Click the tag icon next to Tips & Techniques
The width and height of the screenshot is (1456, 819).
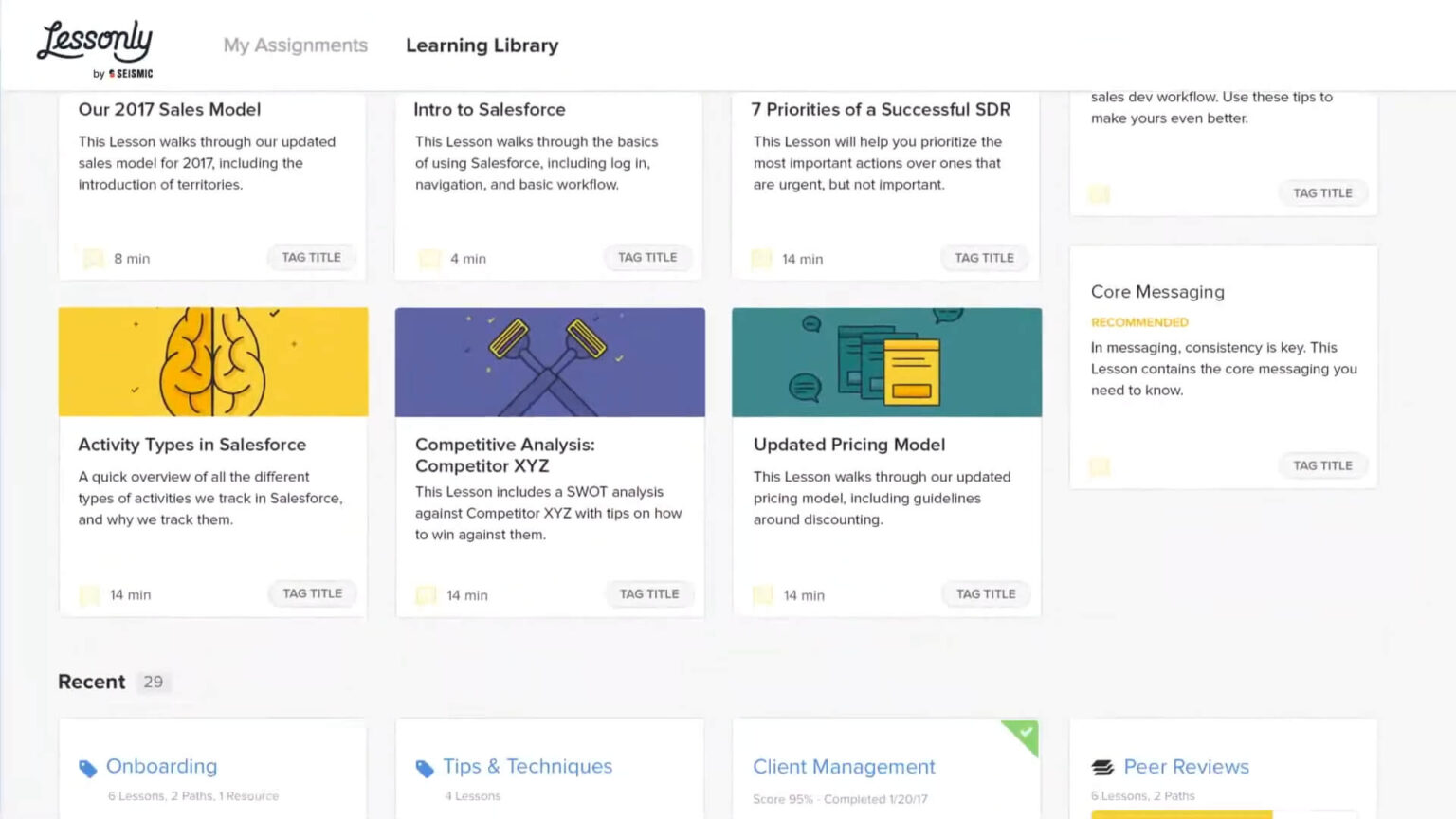pos(423,766)
